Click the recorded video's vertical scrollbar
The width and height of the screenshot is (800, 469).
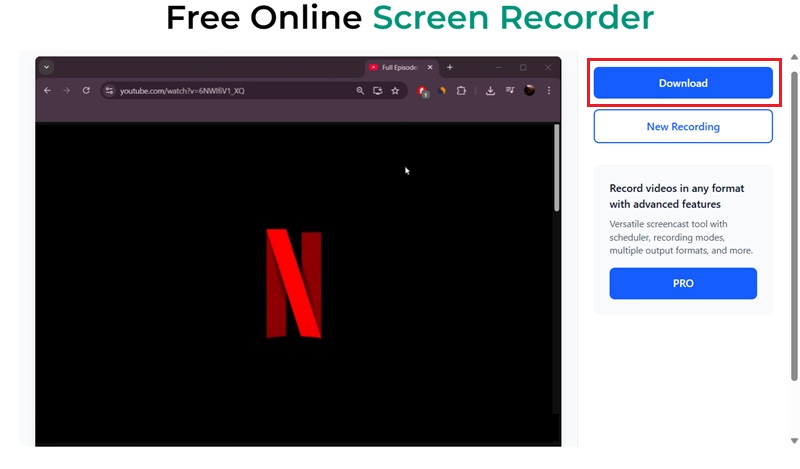pos(556,170)
